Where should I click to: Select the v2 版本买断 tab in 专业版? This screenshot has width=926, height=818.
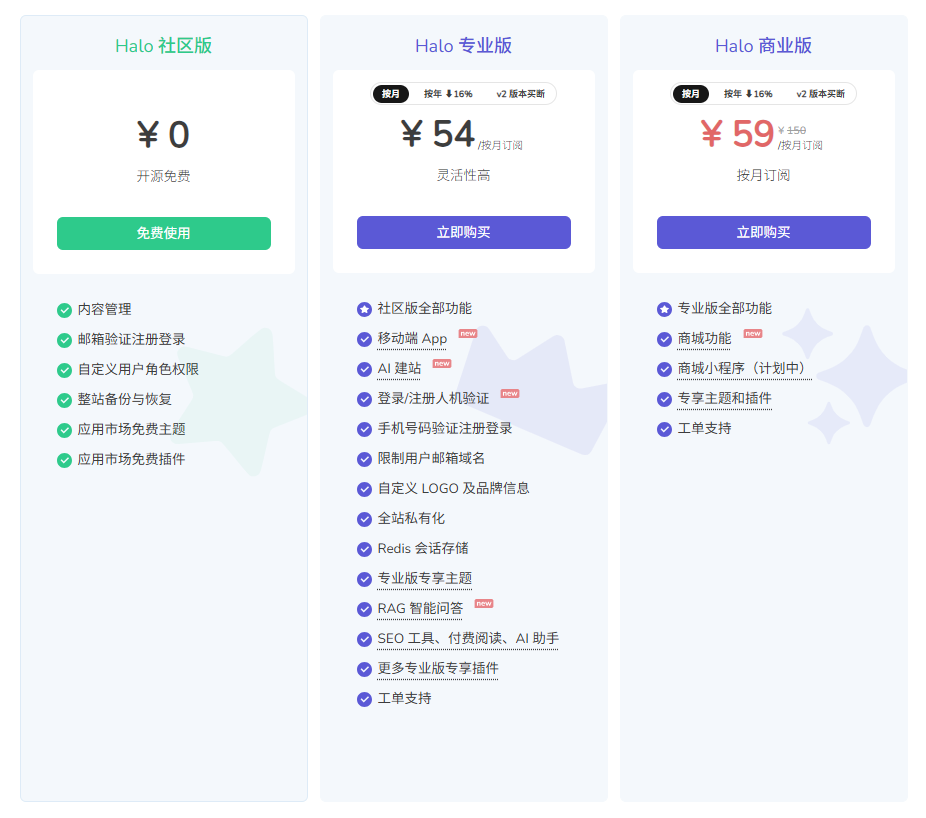(521, 93)
